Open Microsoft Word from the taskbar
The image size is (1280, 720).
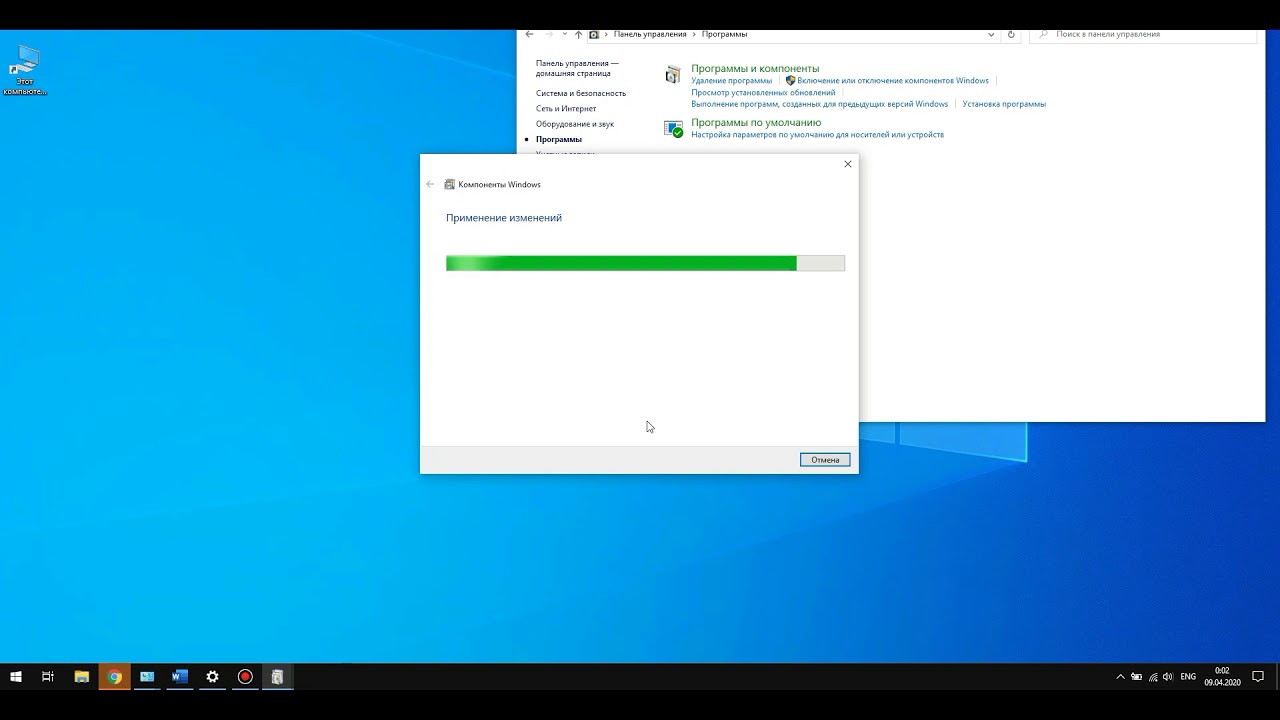(x=180, y=677)
